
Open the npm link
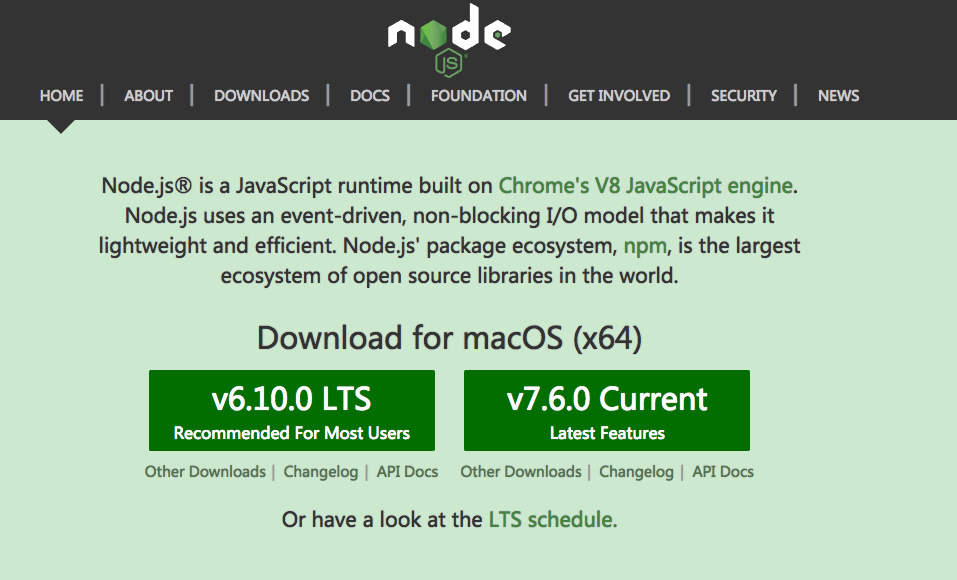click(x=645, y=246)
